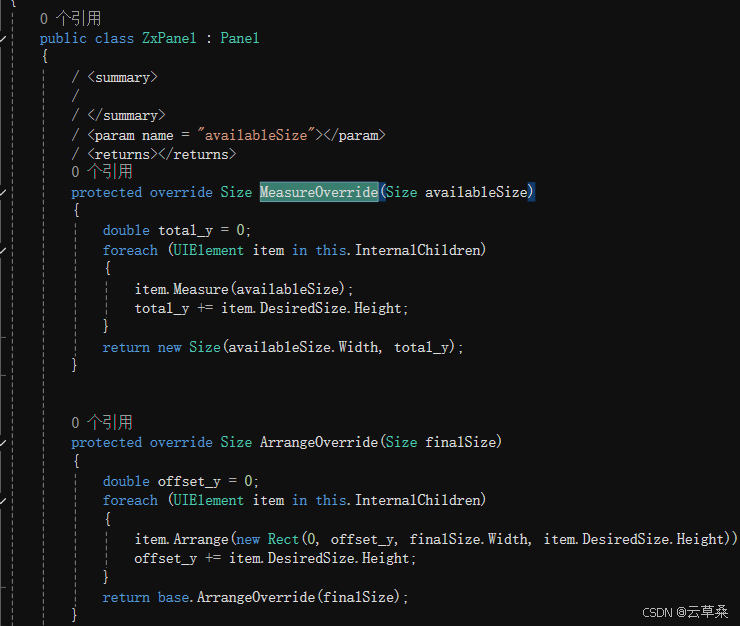Viewport: 740px width, 626px height.
Task: Click the closing </summary> comment tag
Action: click(126, 115)
